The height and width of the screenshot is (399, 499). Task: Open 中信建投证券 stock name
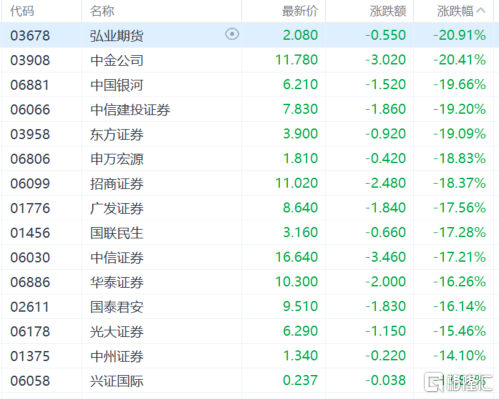[130, 110]
